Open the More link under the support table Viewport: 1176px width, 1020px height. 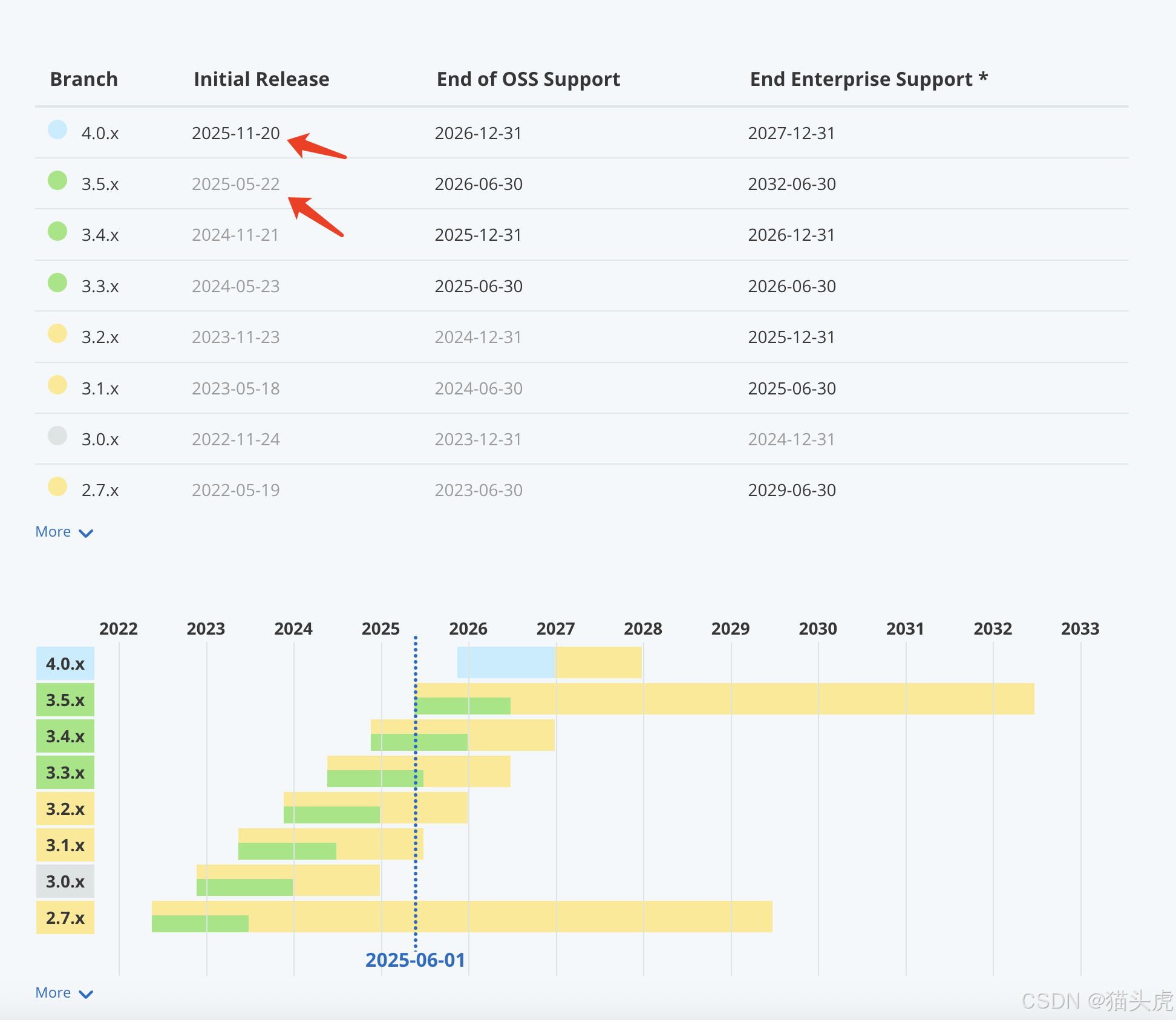53,531
